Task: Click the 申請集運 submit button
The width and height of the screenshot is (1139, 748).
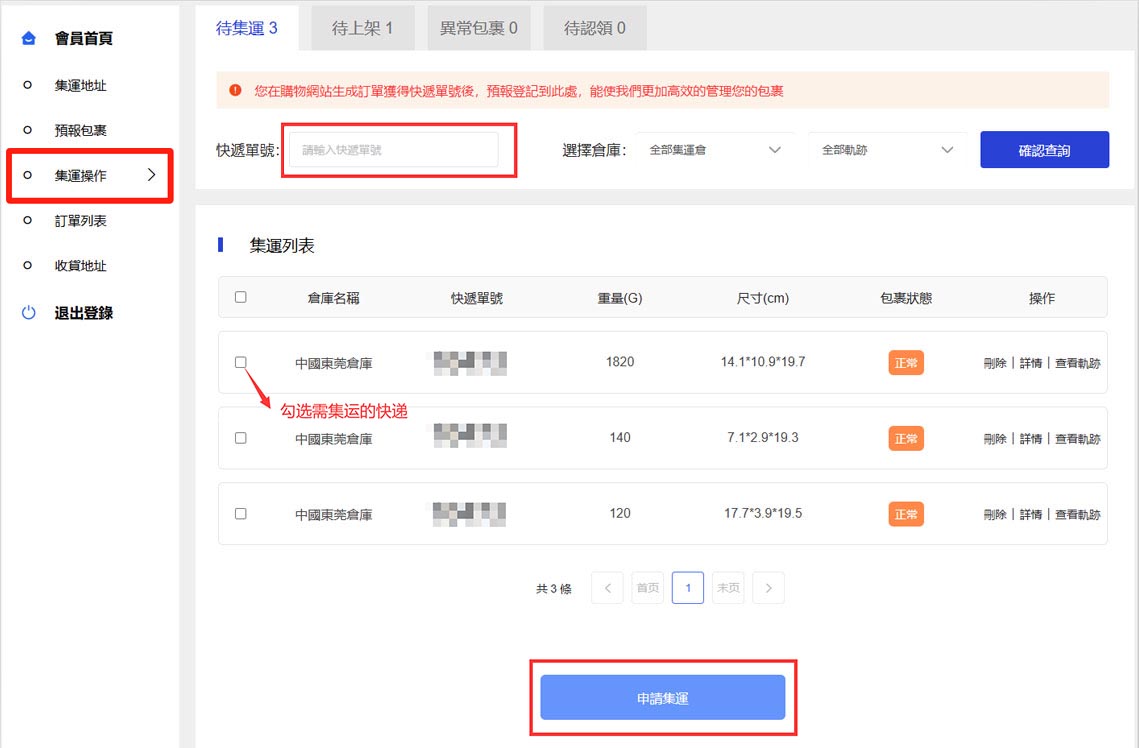Action: point(662,698)
